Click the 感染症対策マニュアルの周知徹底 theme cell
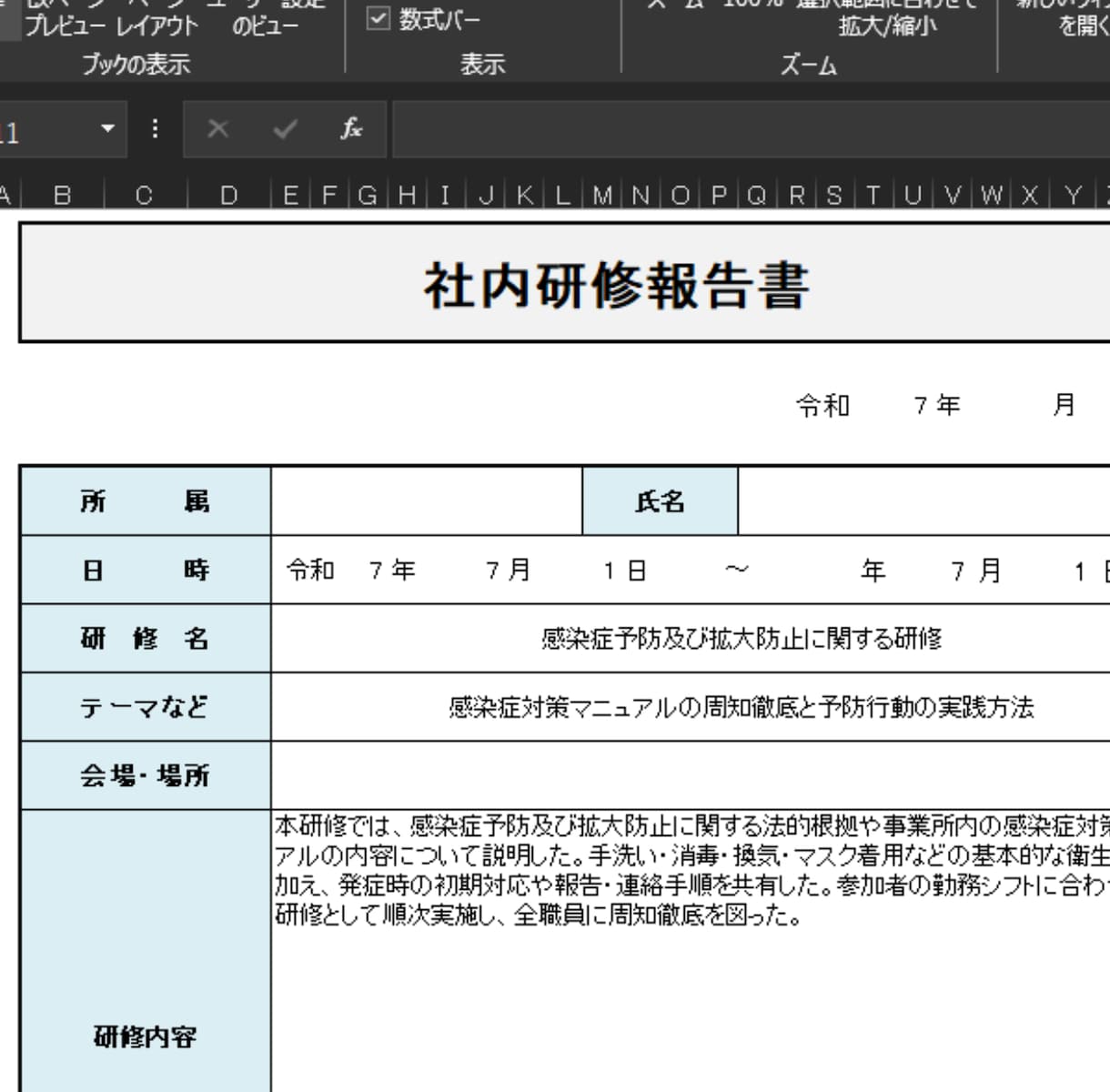The width and height of the screenshot is (1110, 1092). 742,707
